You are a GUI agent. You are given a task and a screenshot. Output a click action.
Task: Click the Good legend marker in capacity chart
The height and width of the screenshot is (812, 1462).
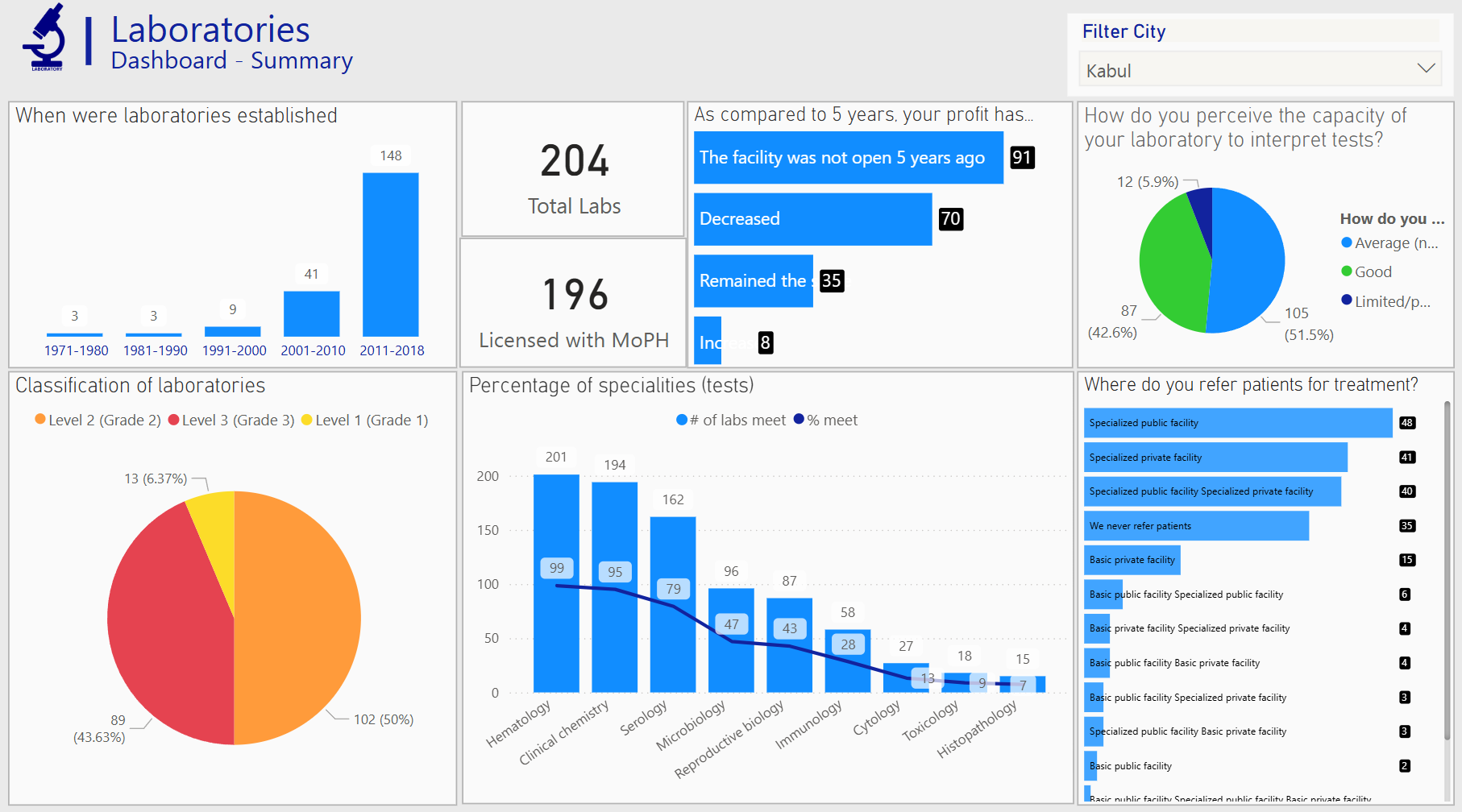(x=1346, y=271)
